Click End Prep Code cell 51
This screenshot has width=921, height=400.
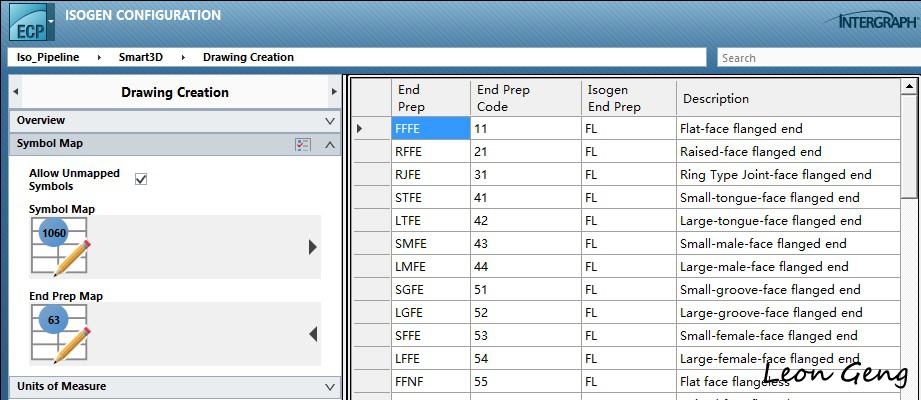526,290
